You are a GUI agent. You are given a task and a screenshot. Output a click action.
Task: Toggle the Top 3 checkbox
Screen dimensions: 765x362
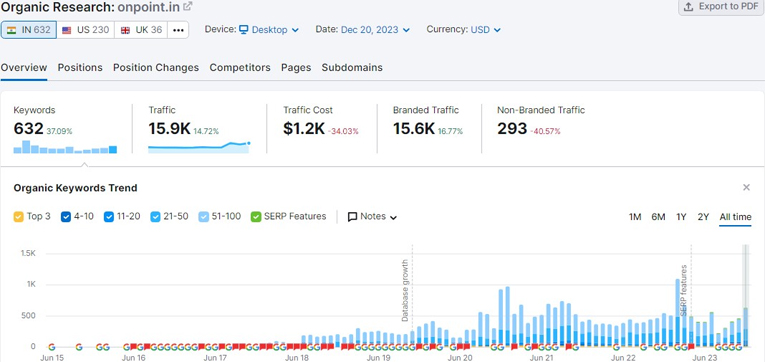tap(18, 217)
